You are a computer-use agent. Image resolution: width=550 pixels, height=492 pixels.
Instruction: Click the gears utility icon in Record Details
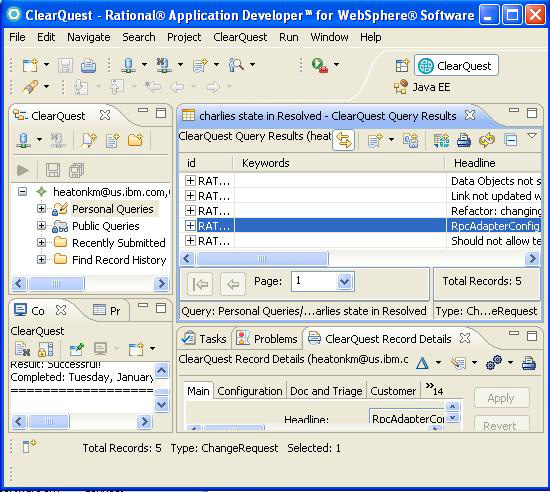[494, 363]
